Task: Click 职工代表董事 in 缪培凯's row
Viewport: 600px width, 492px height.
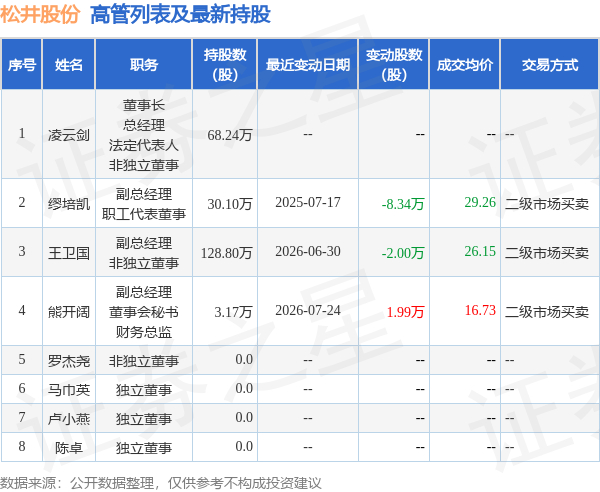Action: coord(143,214)
